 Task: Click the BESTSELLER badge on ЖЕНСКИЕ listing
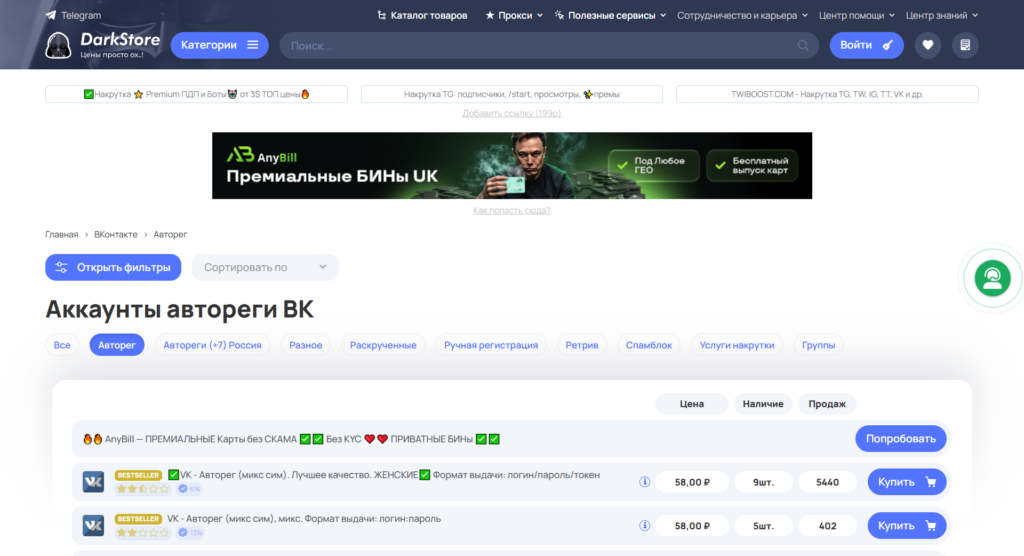coord(138,475)
